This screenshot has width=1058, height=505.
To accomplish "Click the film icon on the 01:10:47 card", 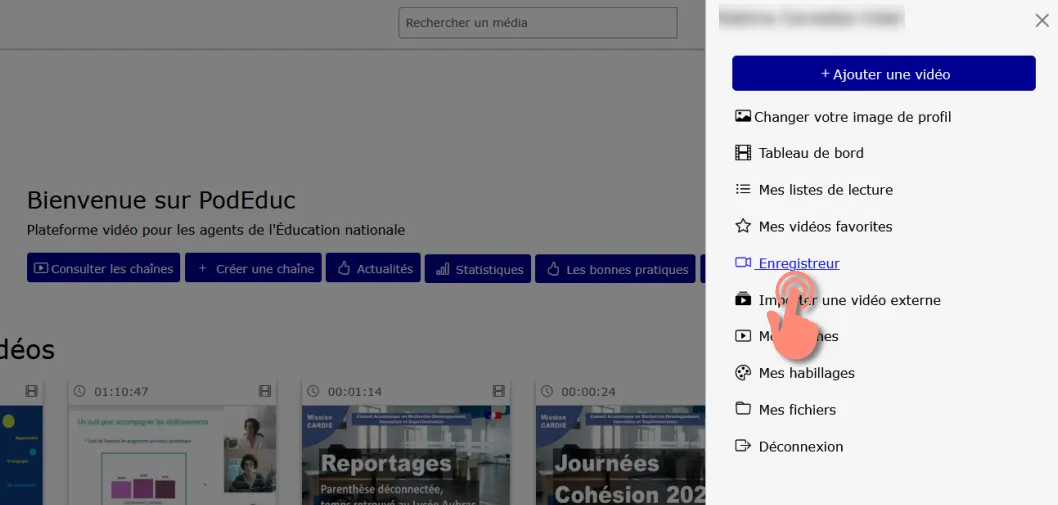I will 264,391.
